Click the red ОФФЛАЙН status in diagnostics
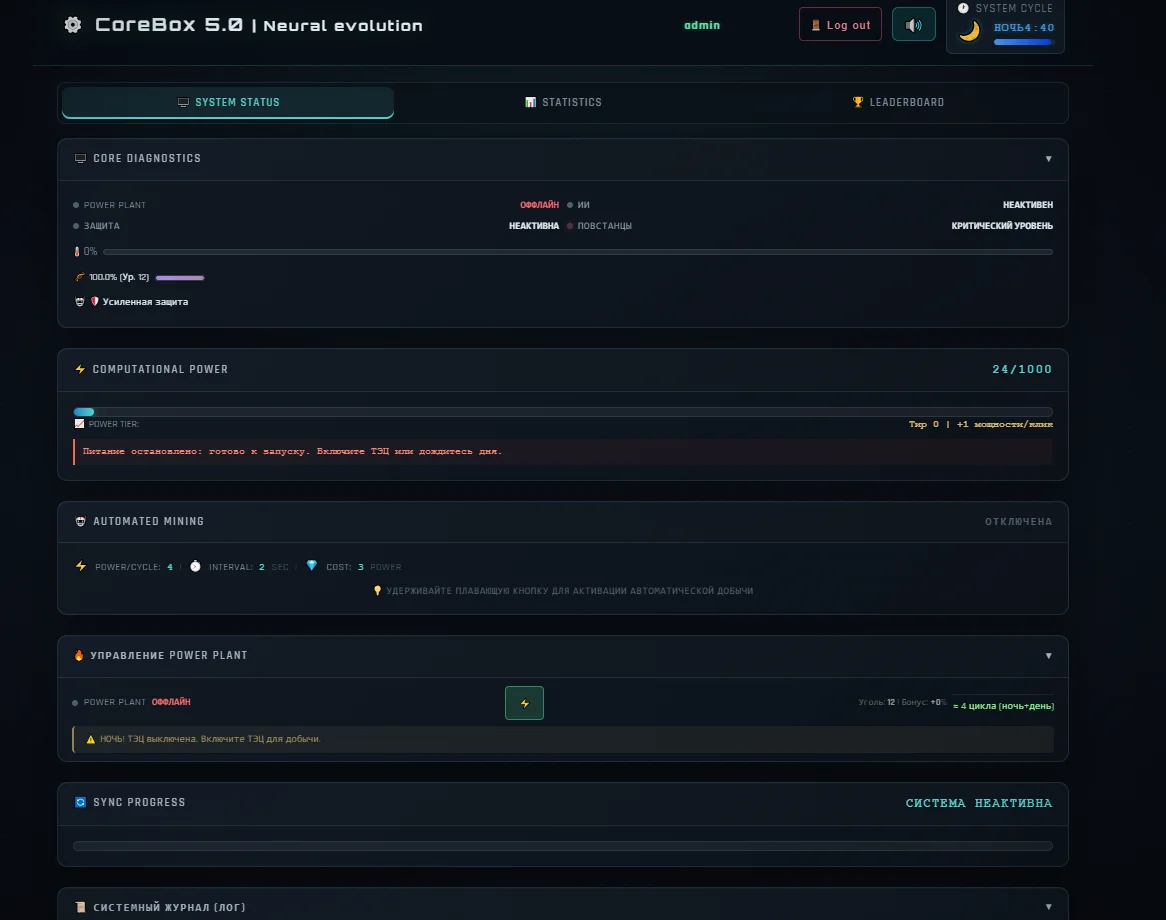The width and height of the screenshot is (1166, 920). click(539, 205)
